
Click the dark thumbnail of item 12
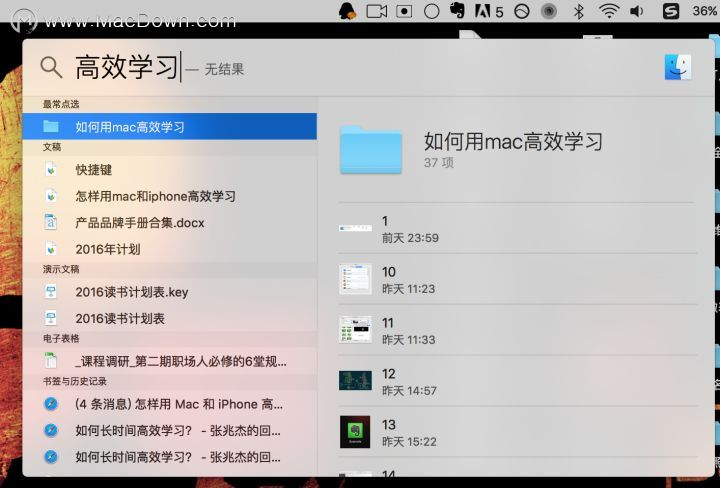[355, 381]
